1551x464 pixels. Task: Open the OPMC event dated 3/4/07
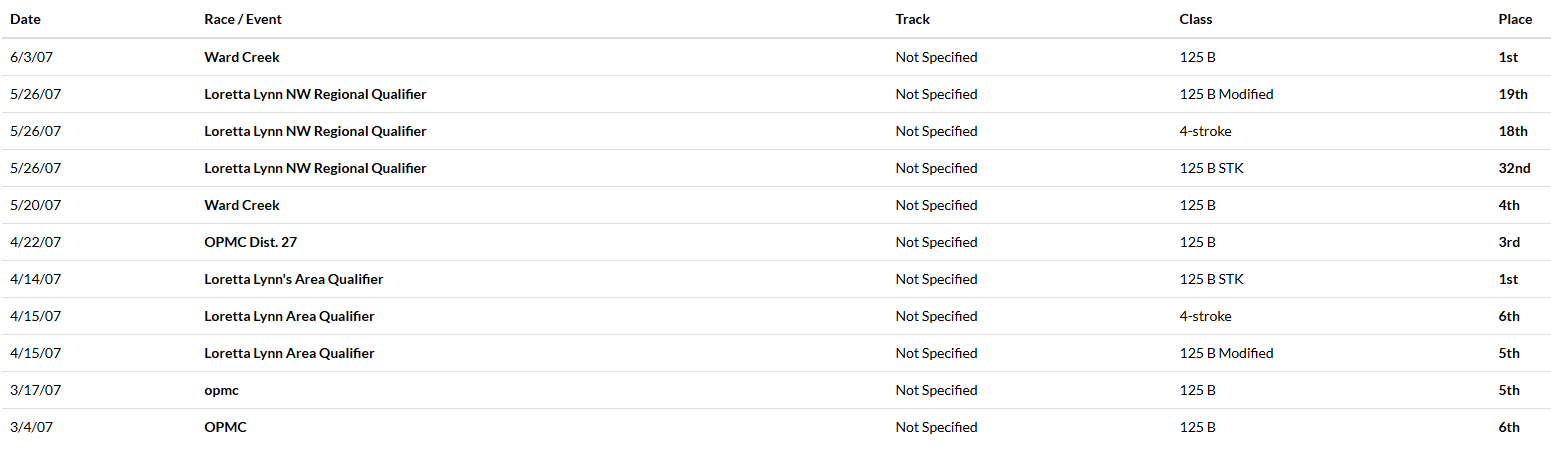coord(225,427)
